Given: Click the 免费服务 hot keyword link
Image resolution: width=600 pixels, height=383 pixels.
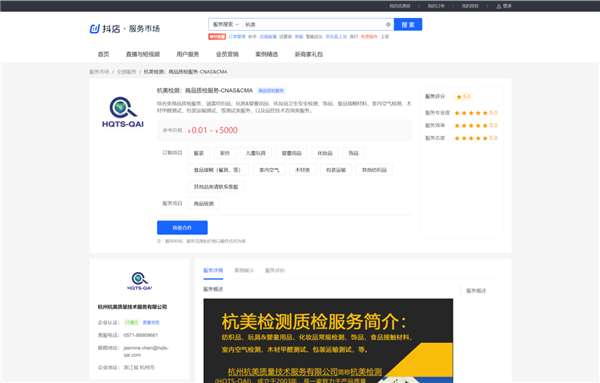Looking at the screenshot, I should pyautogui.click(x=369, y=37).
